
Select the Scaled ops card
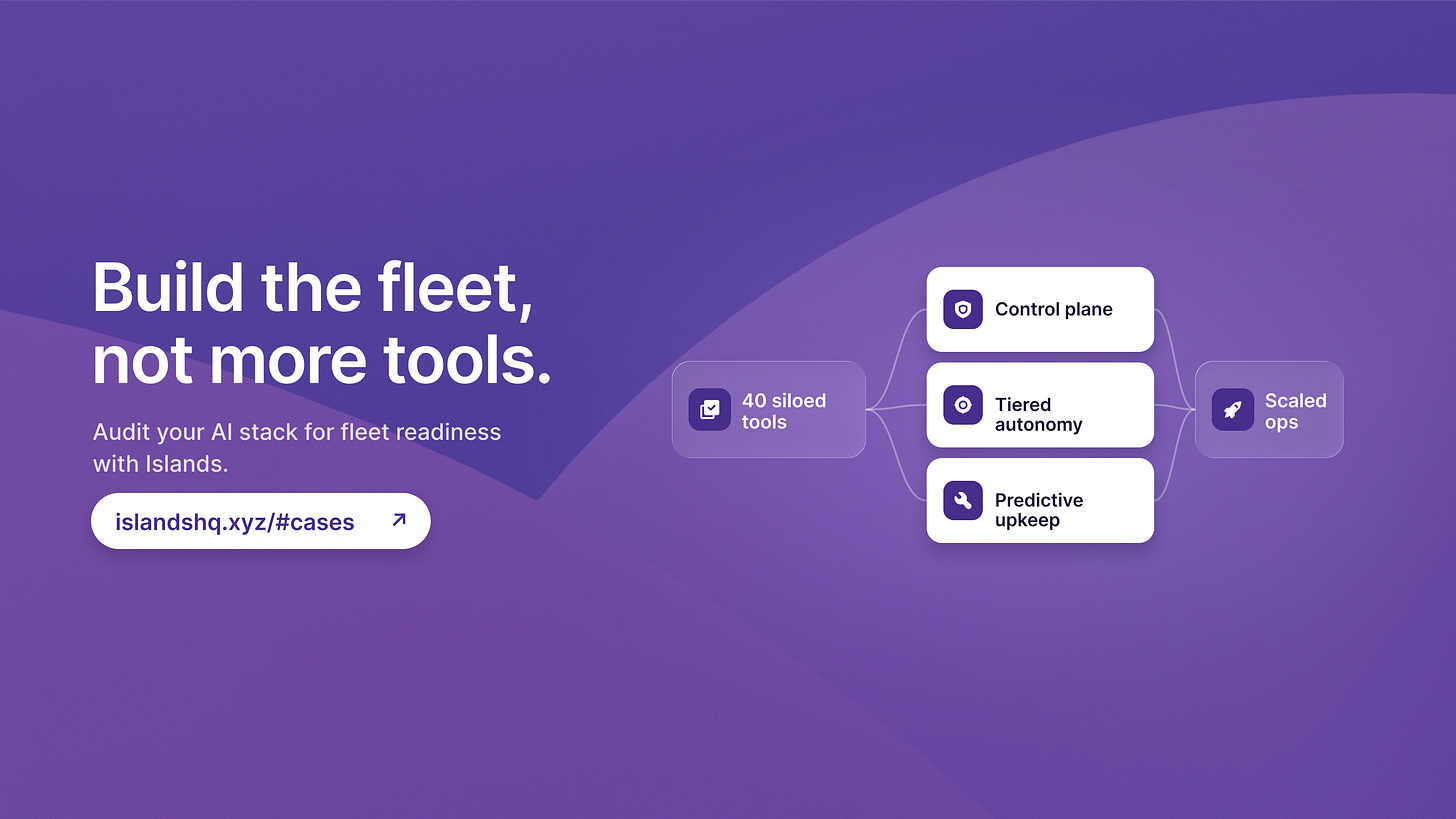1270,410
